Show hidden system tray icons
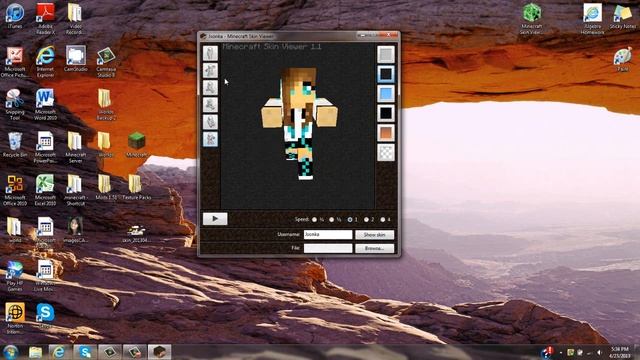The height and width of the screenshot is (360, 640). tap(561, 352)
